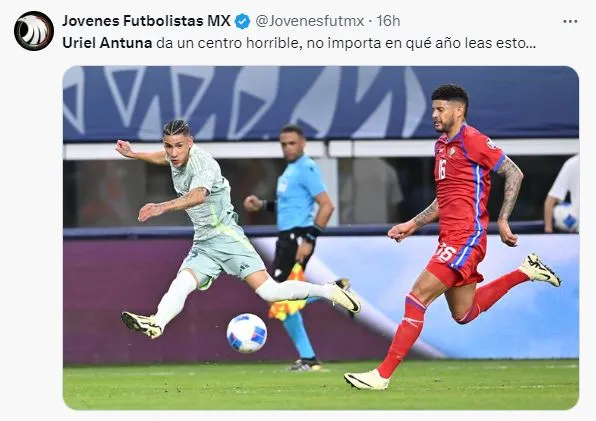Click the ball held at the photo's right edge
Screen dimensions: 596x421
(566, 217)
